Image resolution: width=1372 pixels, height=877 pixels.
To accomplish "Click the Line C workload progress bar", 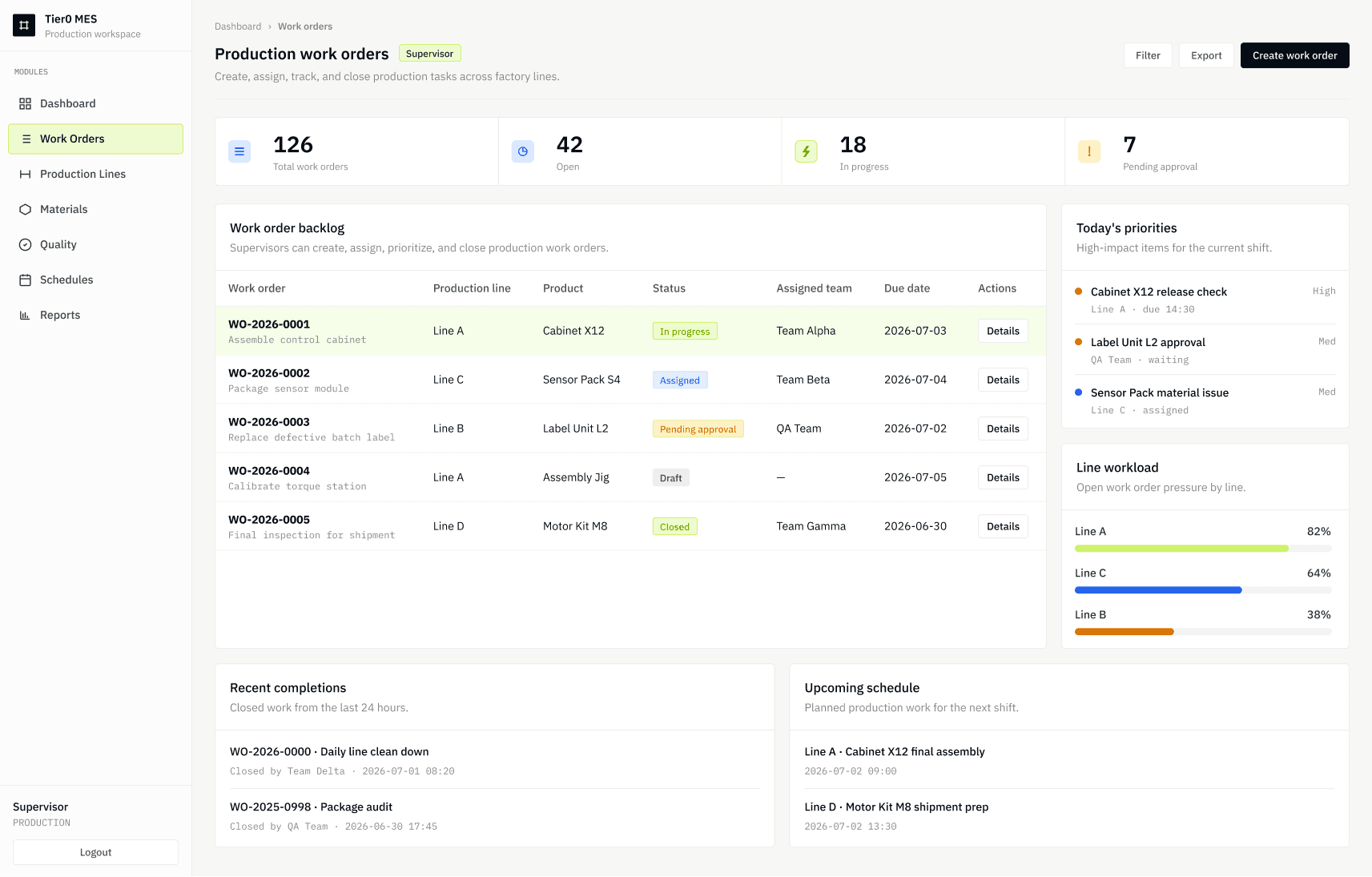I will 1203,590.
